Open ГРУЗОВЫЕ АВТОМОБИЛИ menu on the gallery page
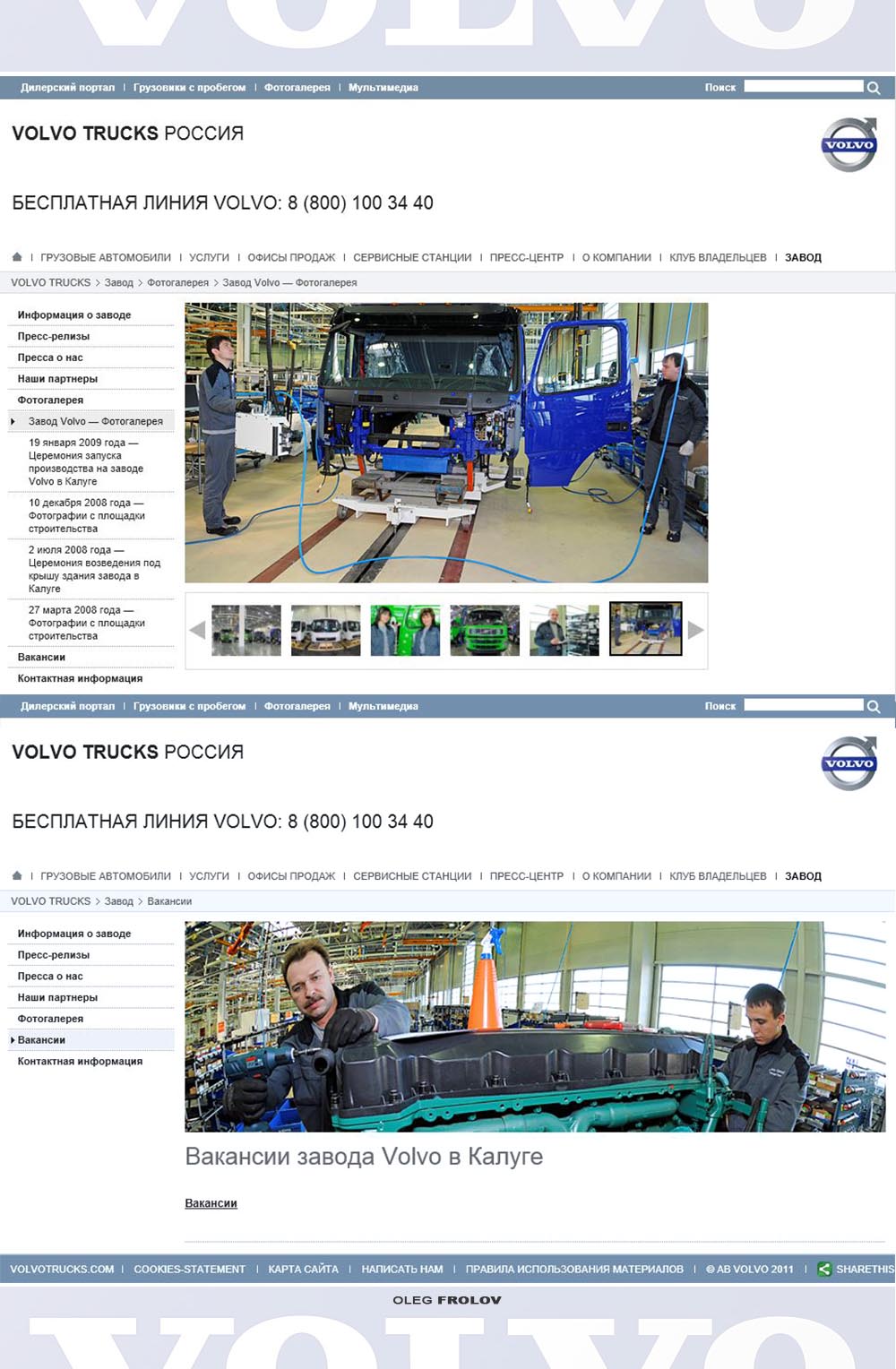 pos(106,257)
